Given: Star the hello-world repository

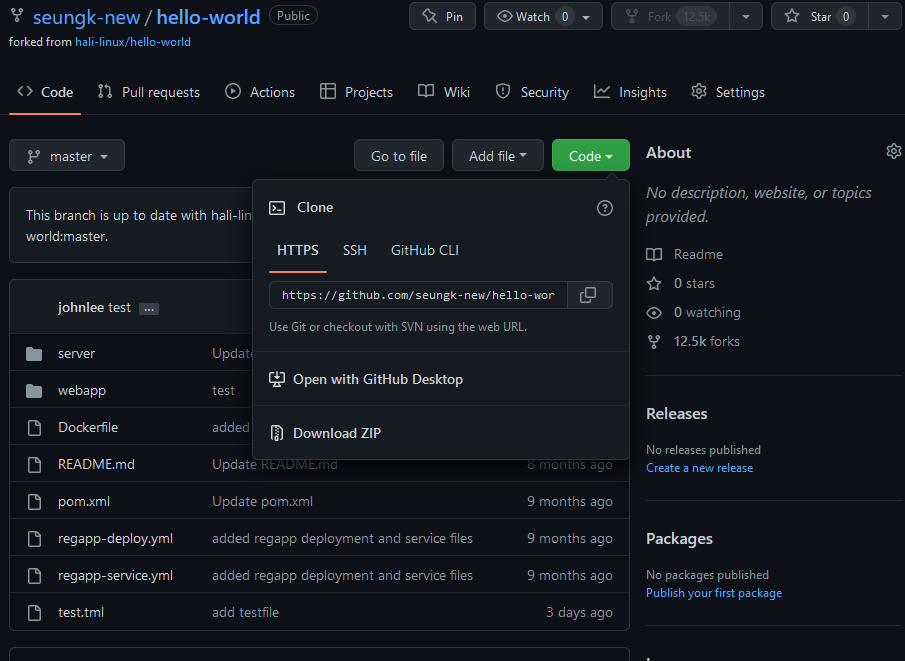Looking at the screenshot, I should 820,16.
